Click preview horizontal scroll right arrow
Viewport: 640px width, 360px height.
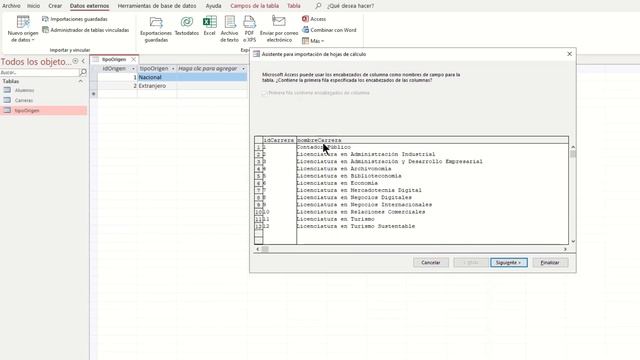565,249
